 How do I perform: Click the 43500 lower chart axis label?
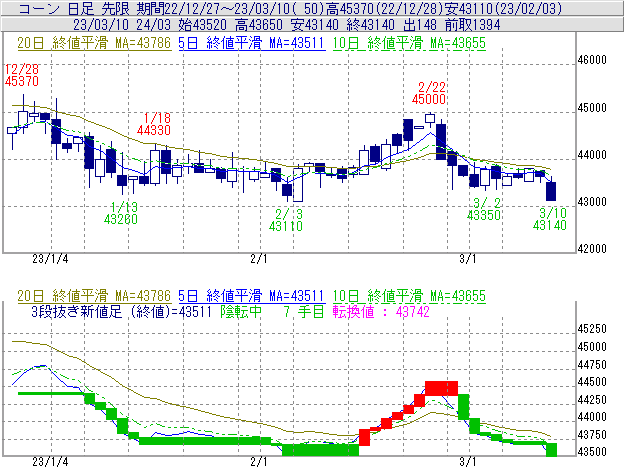click(x=592, y=452)
